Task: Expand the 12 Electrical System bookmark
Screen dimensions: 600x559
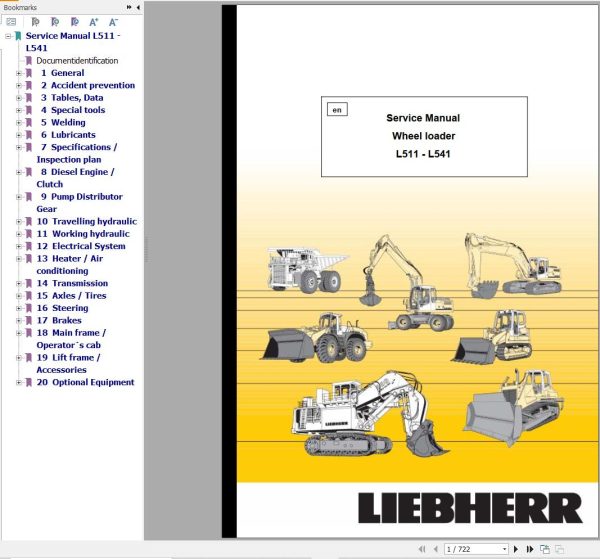Action: [x=18, y=246]
